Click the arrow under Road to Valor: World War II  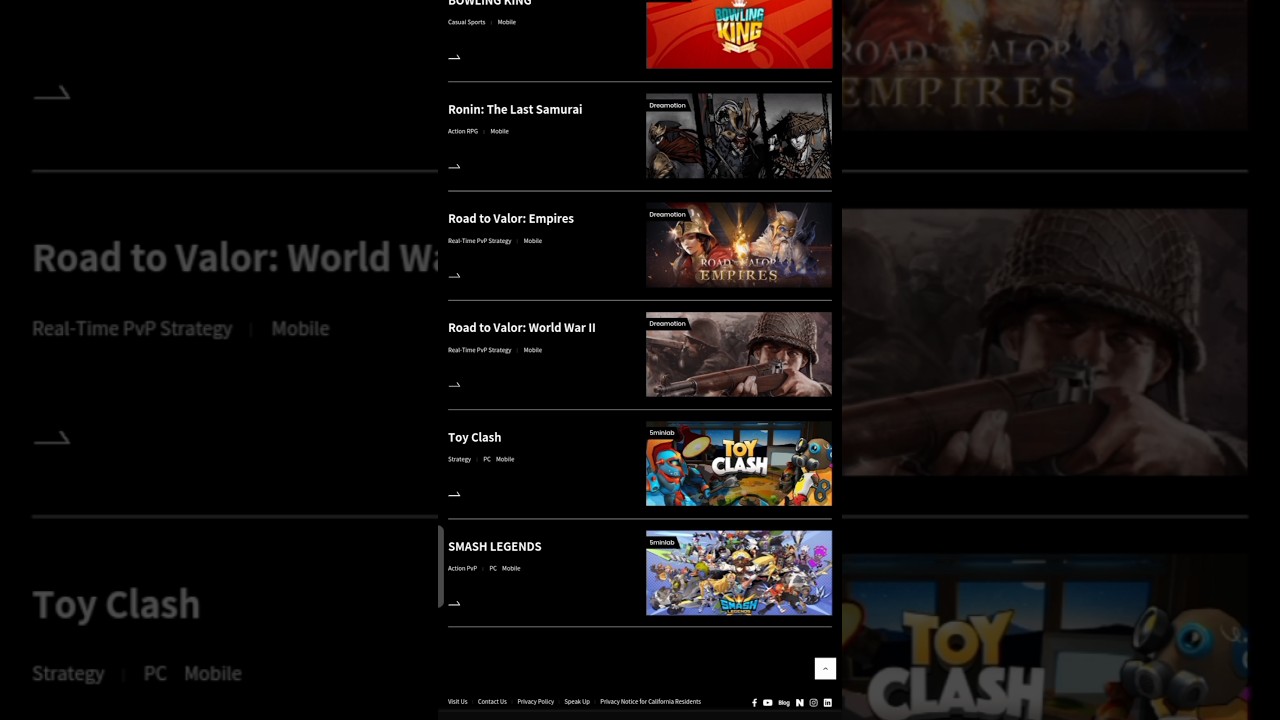(x=454, y=384)
